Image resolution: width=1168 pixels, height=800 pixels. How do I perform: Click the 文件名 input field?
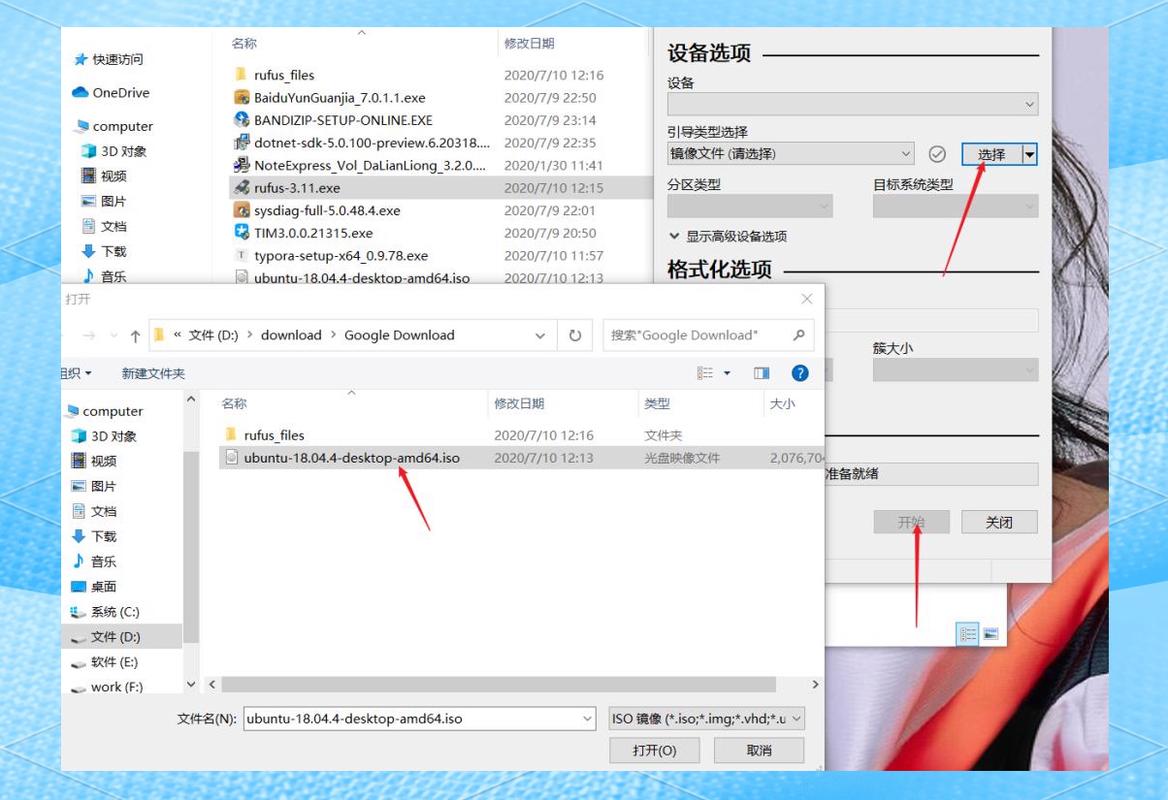[419, 719]
